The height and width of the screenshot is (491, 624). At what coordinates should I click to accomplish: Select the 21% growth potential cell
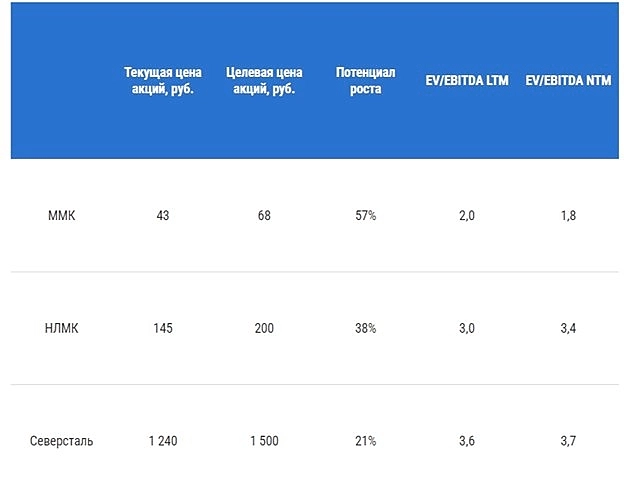366,441
